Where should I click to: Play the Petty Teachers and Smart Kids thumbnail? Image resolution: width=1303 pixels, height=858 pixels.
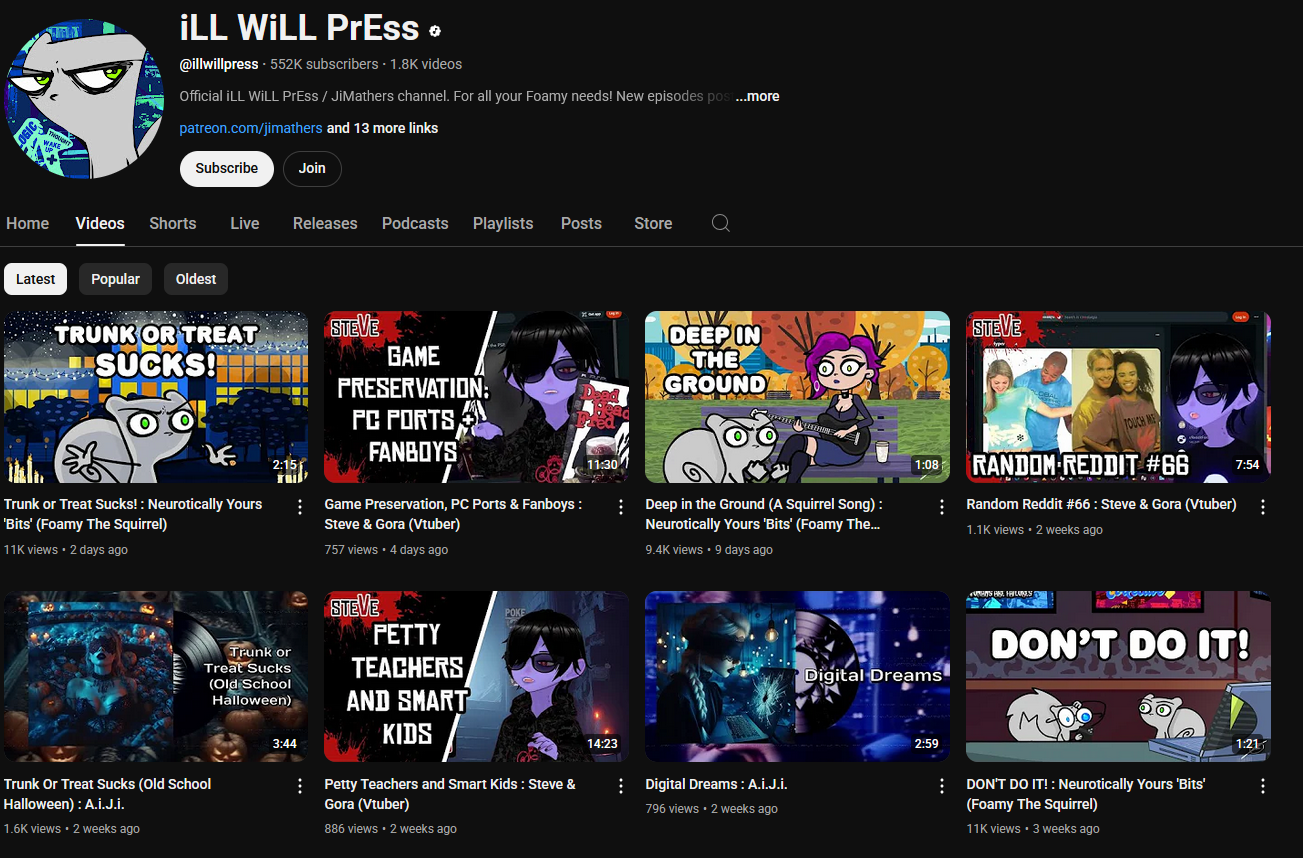click(477, 677)
